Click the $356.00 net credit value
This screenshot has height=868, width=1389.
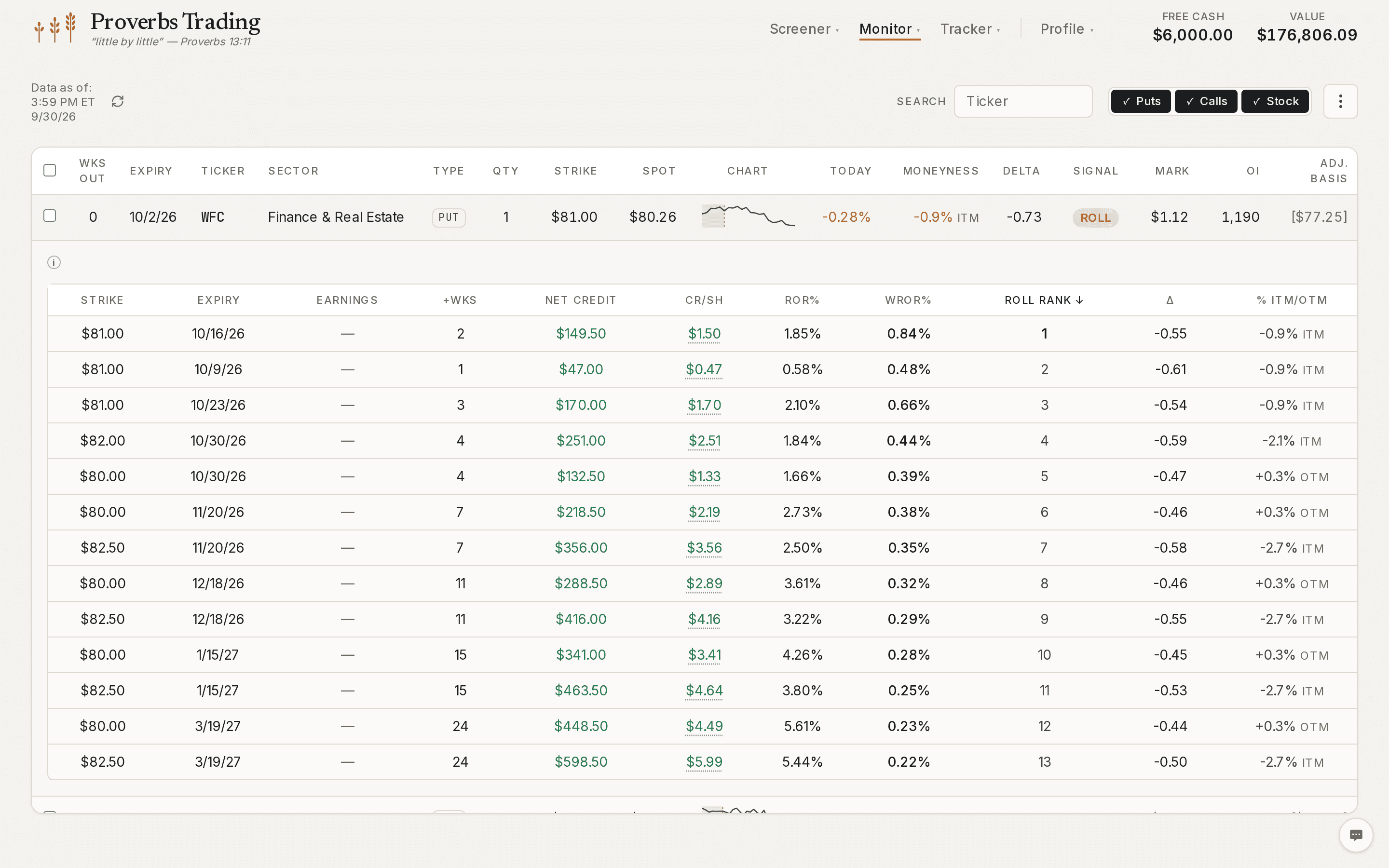[x=581, y=547]
